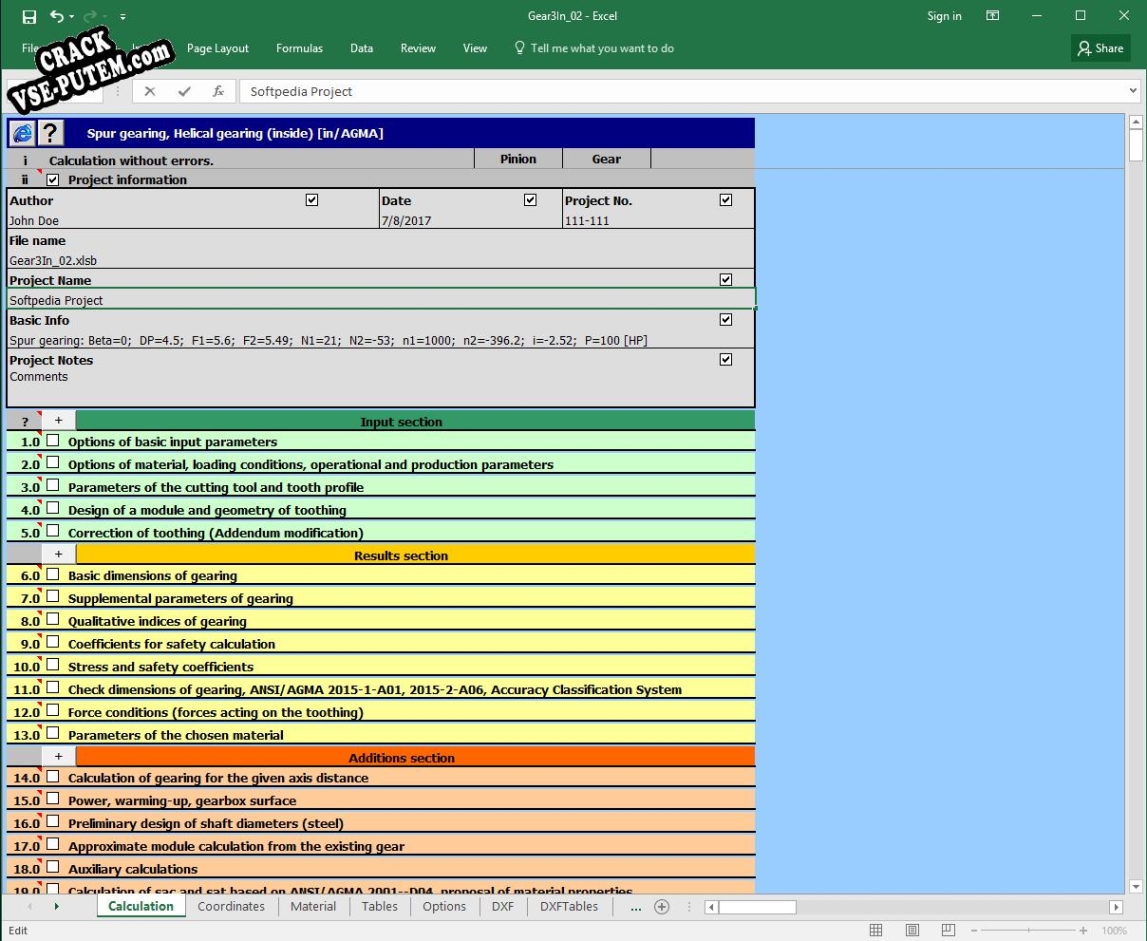Add new sheet with plus icon
1147x941 pixels.
(661, 907)
